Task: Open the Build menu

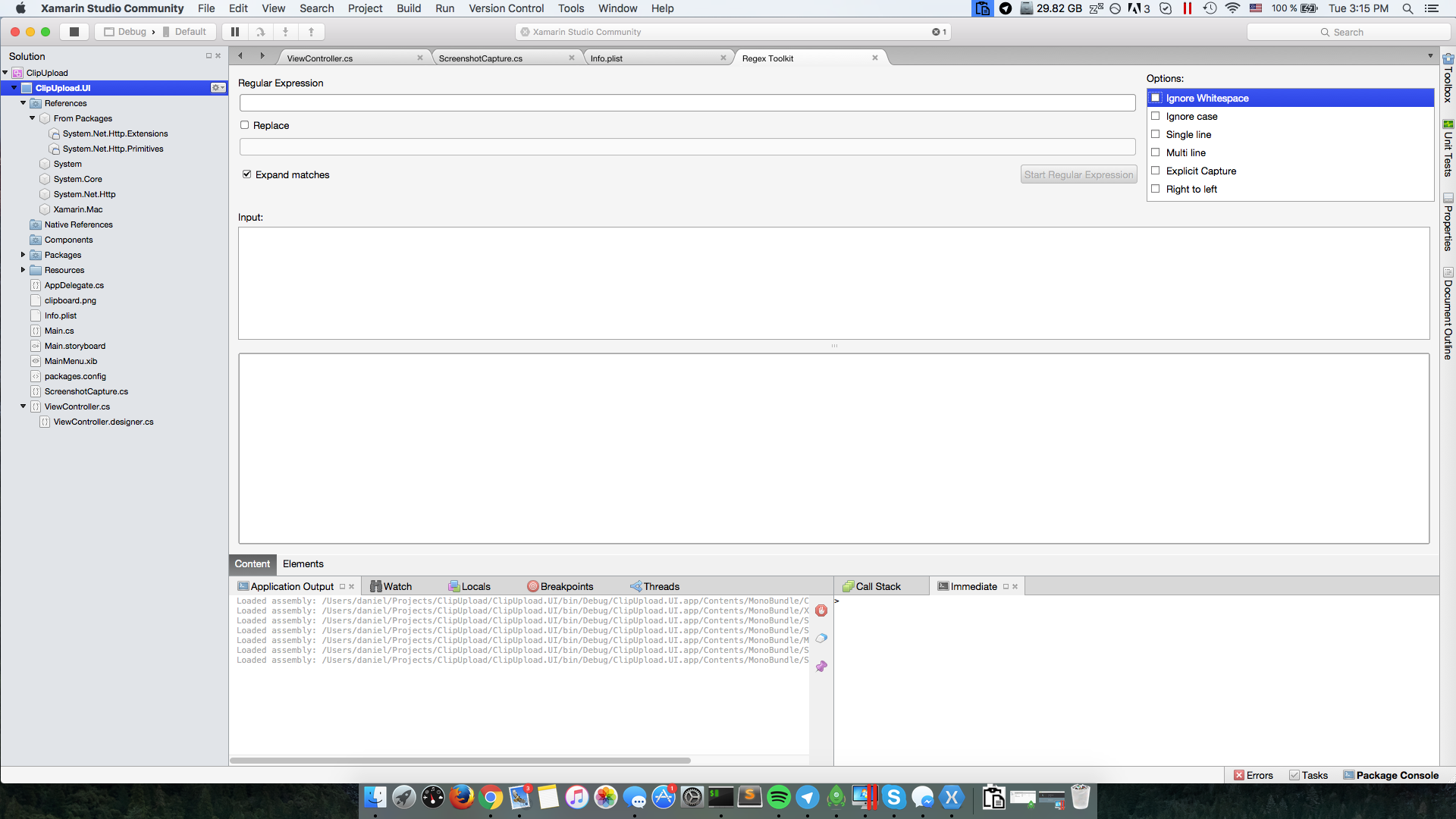Action: [x=409, y=8]
